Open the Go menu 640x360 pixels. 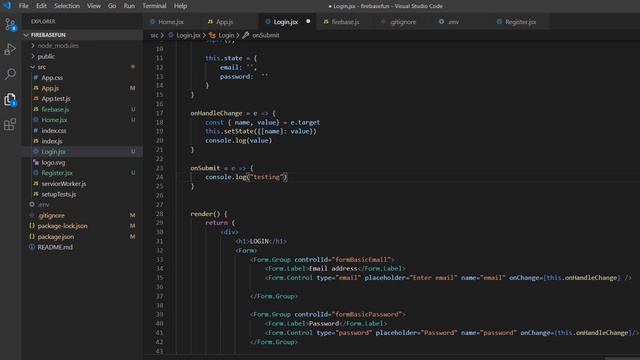tap(112, 6)
